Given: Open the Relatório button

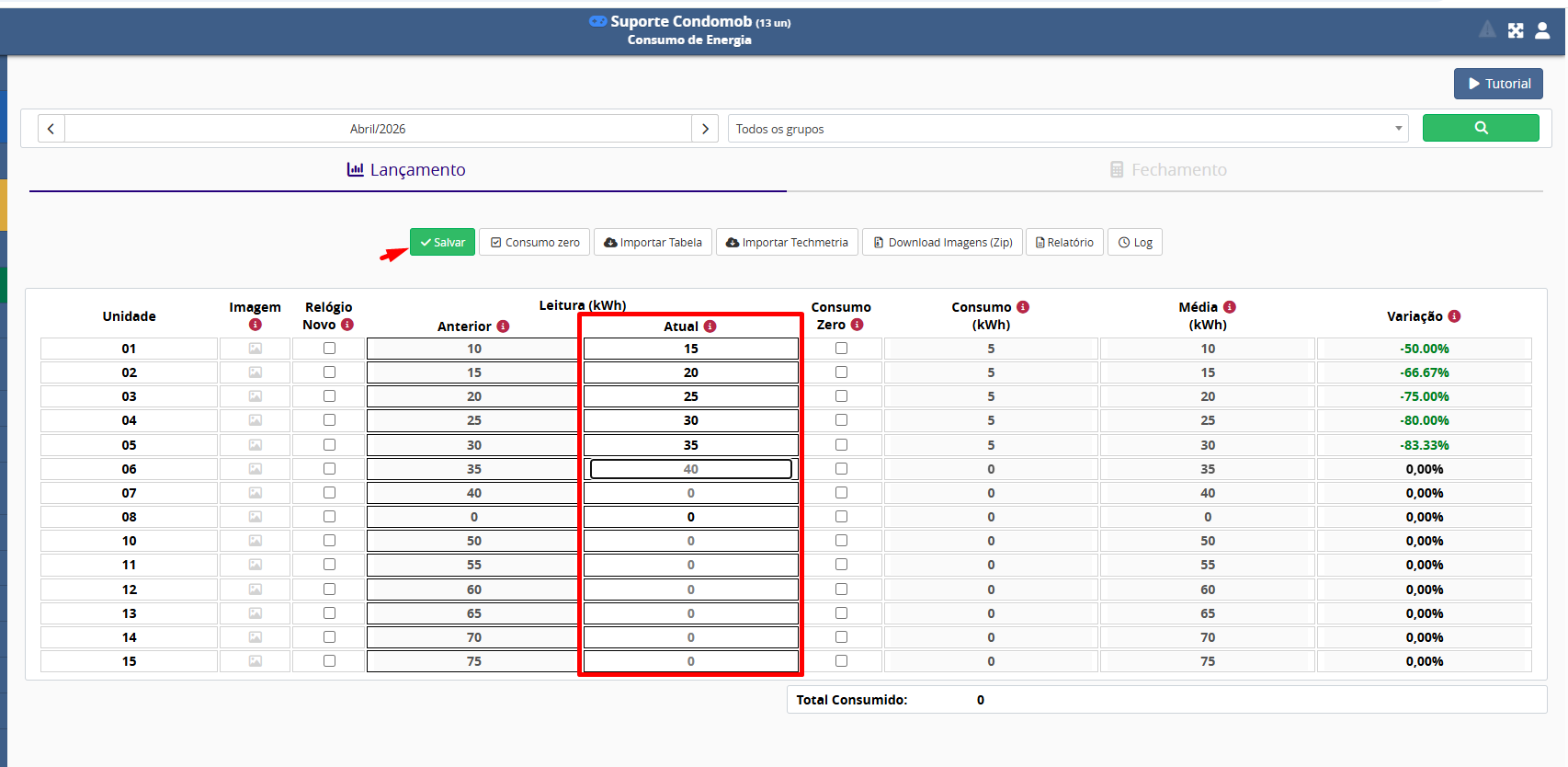Looking at the screenshot, I should pos(1064,242).
